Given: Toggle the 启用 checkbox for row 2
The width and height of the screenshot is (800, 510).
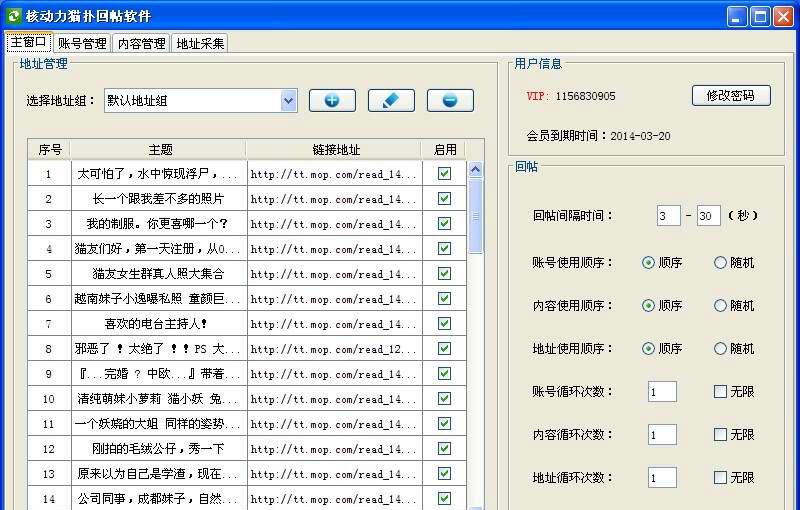Looking at the screenshot, I should click(x=444, y=199).
